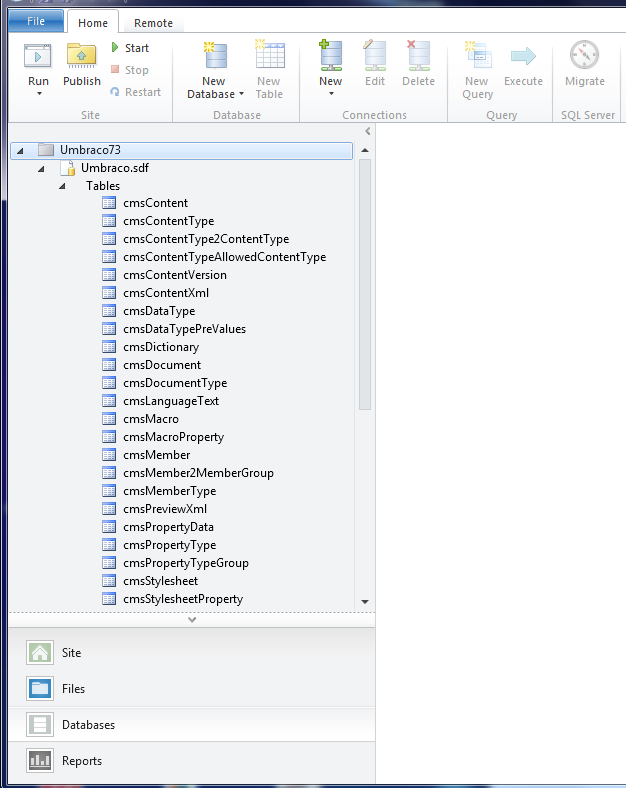Select the cmsDocument table
Screen dimensions: 626x788
click(162, 365)
